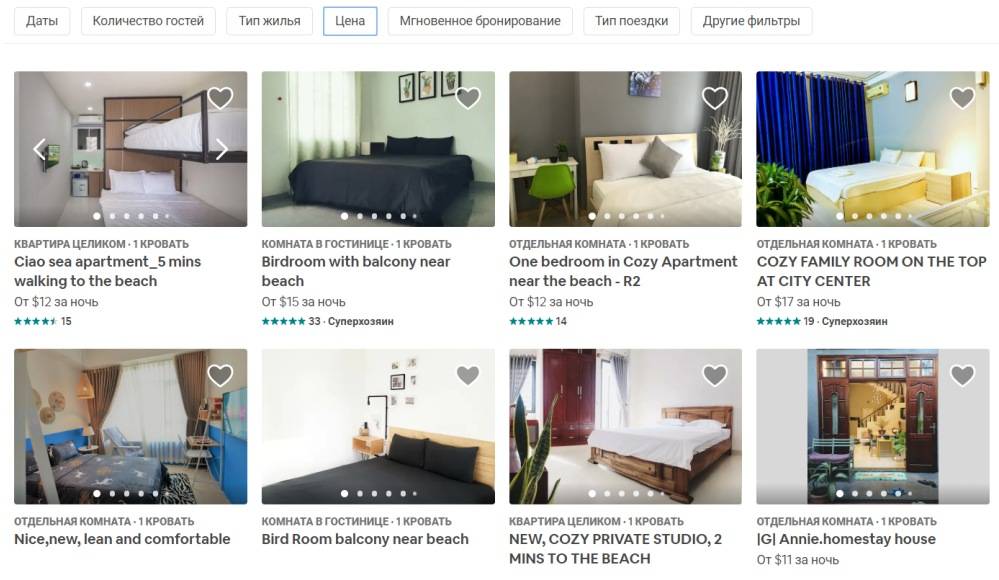999x580 pixels.
Task: Open Annie.homestay house door photo thumbnail
Action: pos(873,426)
